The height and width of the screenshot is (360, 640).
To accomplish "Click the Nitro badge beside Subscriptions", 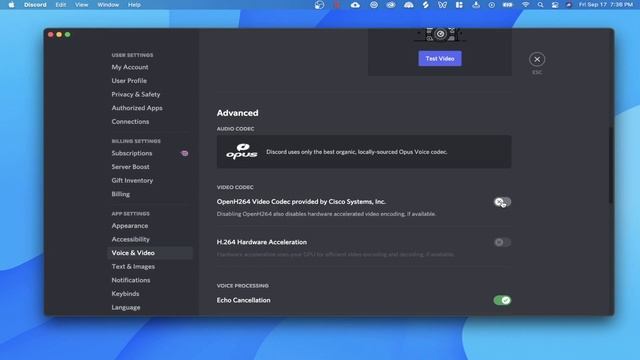I will pos(184,153).
